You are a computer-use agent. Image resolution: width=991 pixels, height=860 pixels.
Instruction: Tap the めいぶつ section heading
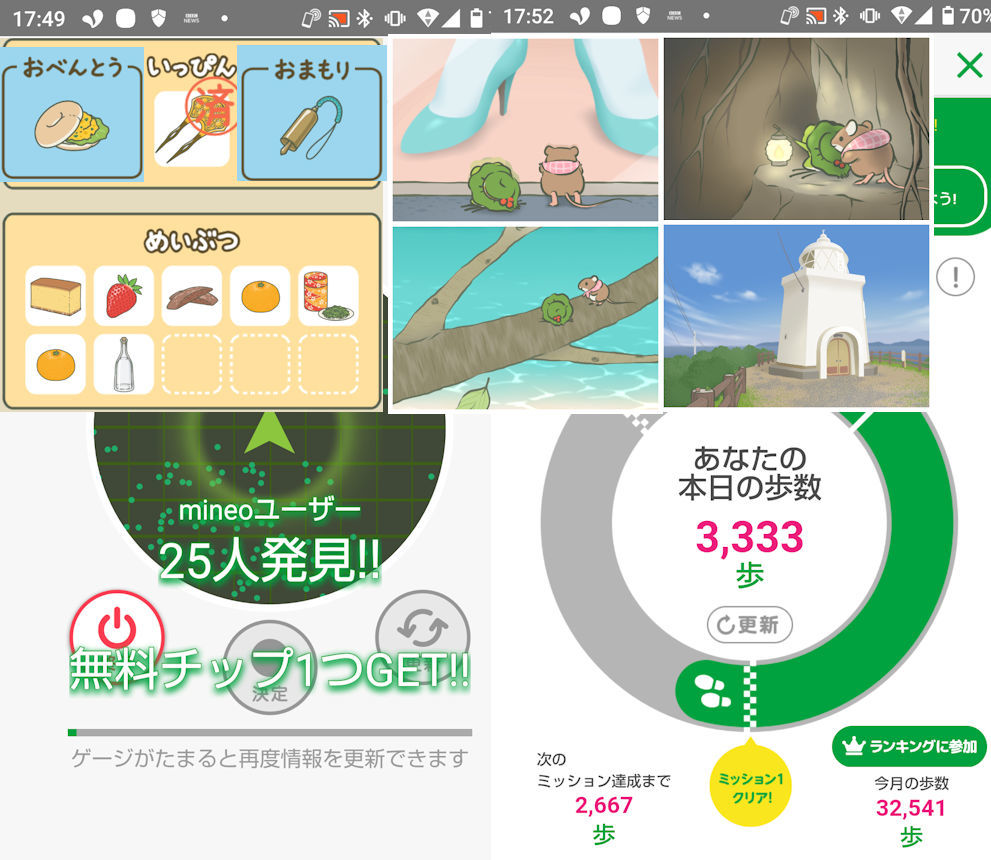(x=192, y=241)
